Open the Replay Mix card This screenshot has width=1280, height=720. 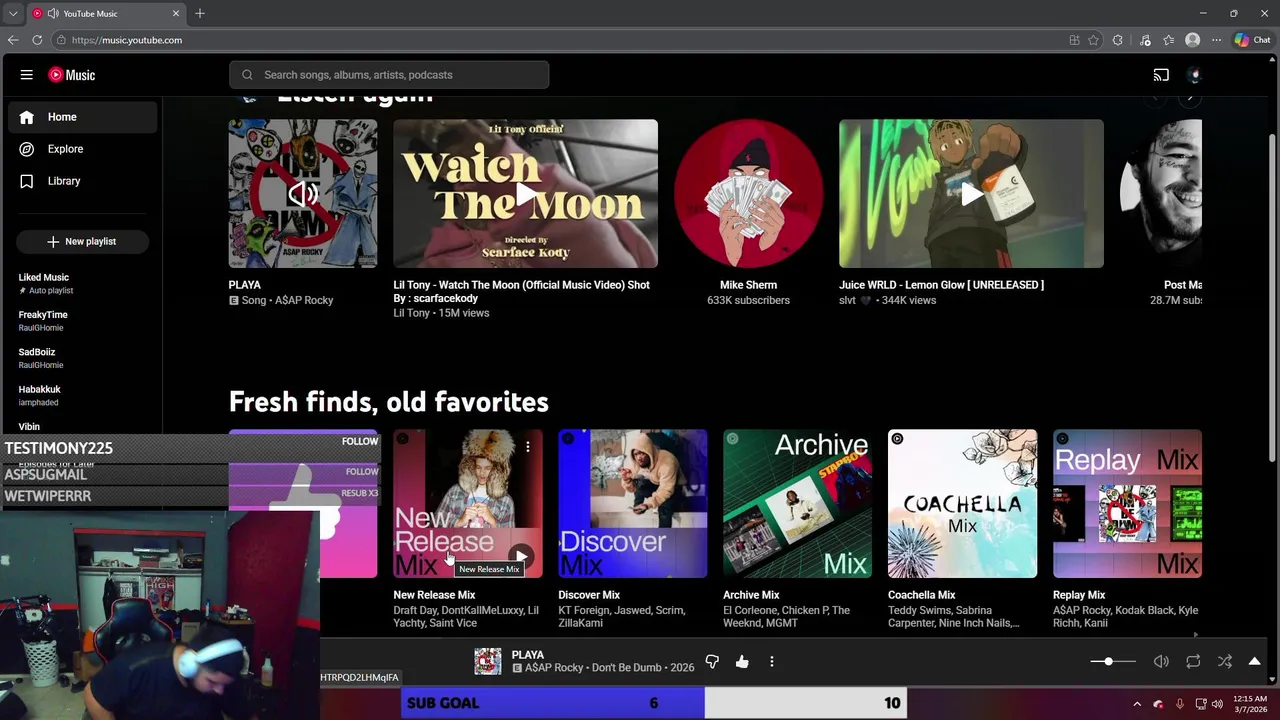[x=1127, y=504]
